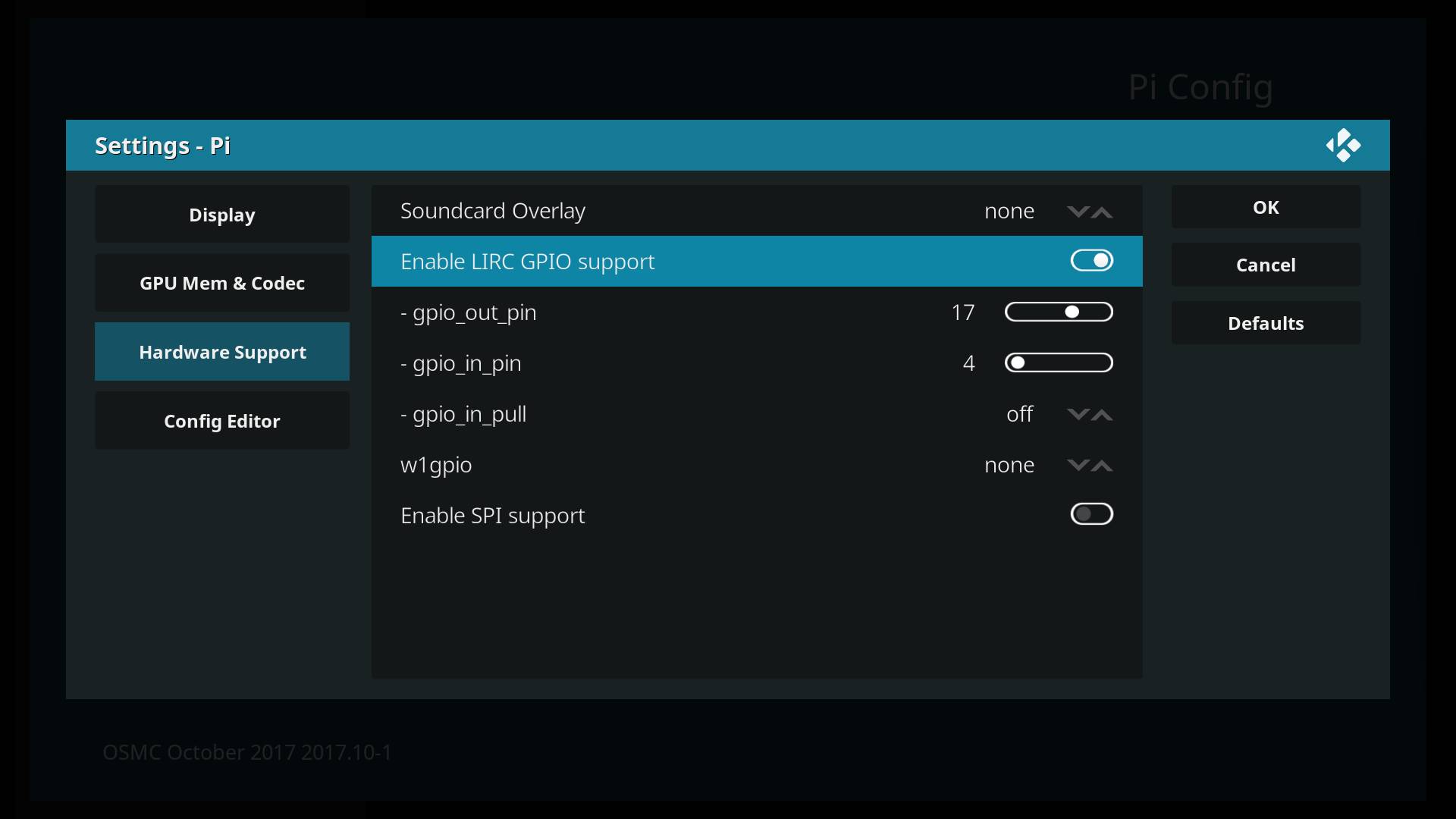
Task: Click the gpio_out_pin value 17
Action: tap(963, 312)
